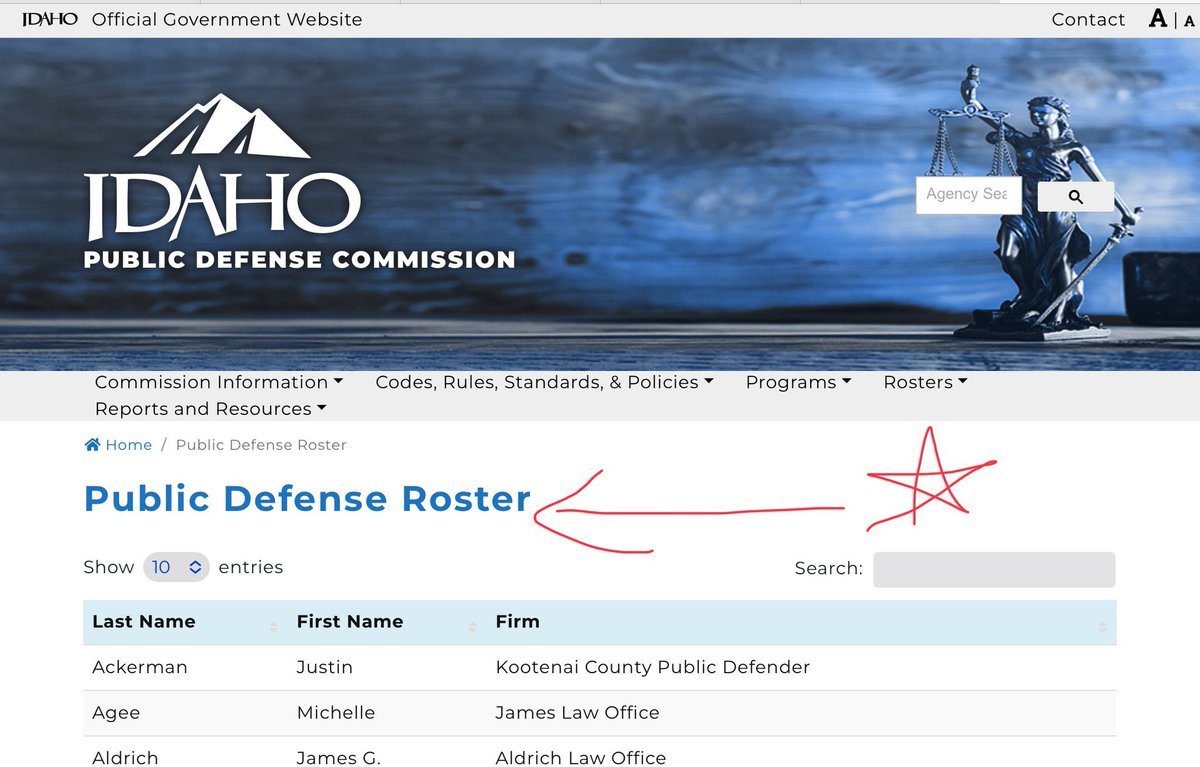Click the Firm column sort arrows icon
1200x767 pixels.
pos(1102,627)
